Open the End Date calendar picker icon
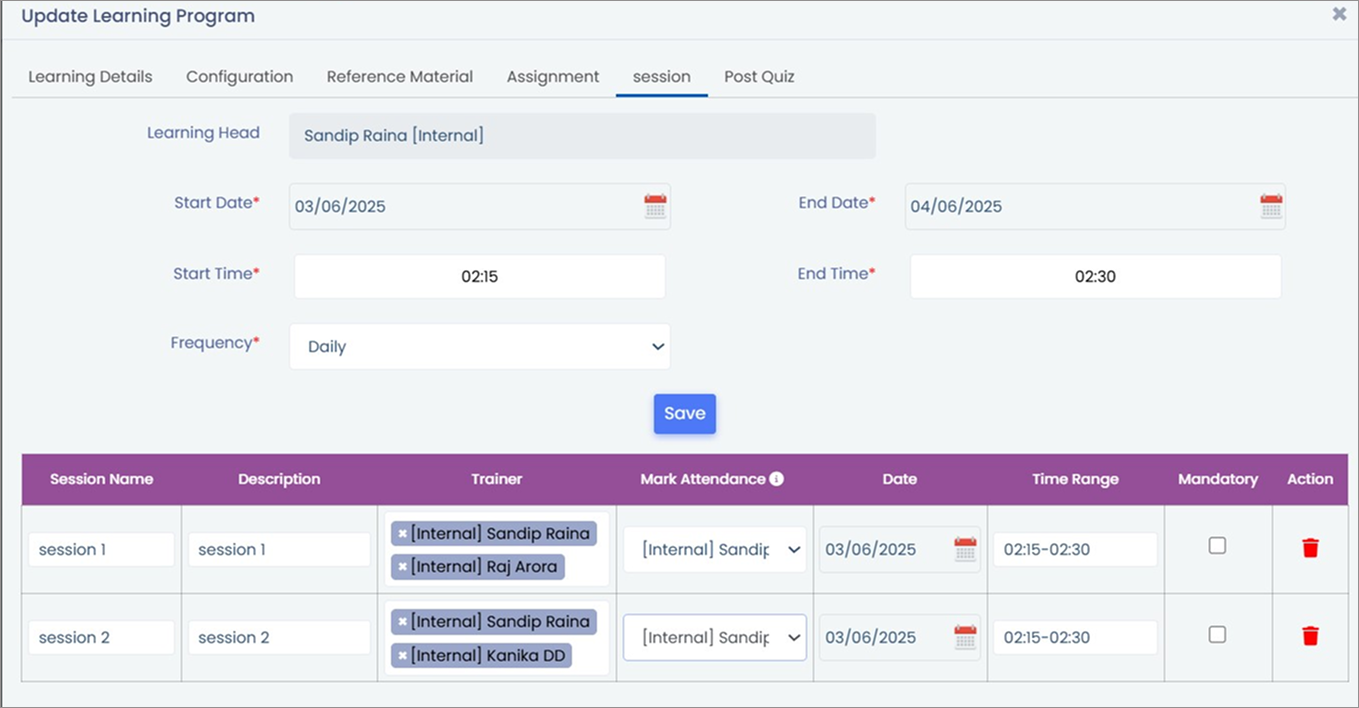Screen dimensions: 1359x708 [x=1270, y=207]
